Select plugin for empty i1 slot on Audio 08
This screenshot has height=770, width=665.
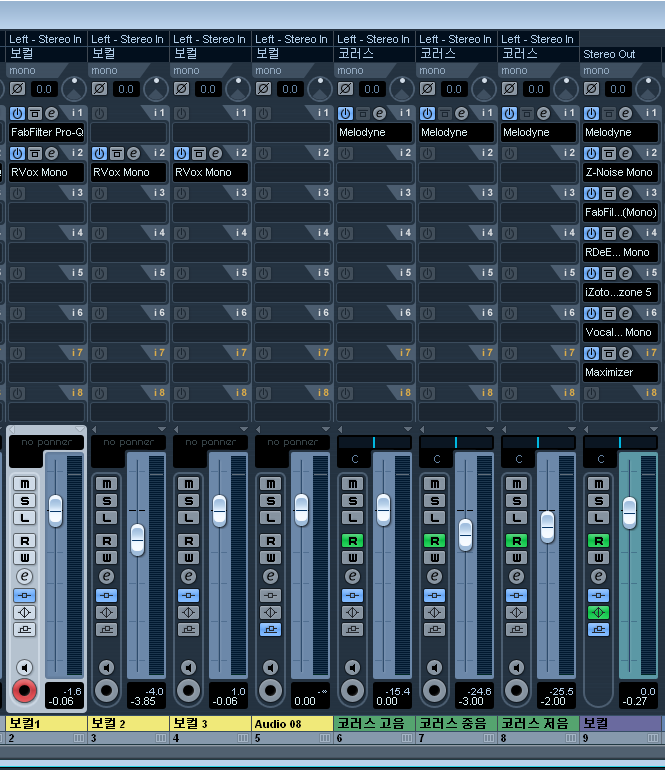(x=293, y=132)
